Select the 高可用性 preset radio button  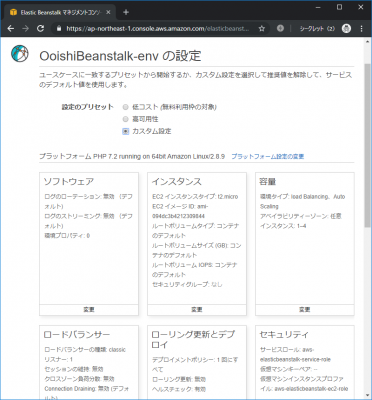(125, 119)
